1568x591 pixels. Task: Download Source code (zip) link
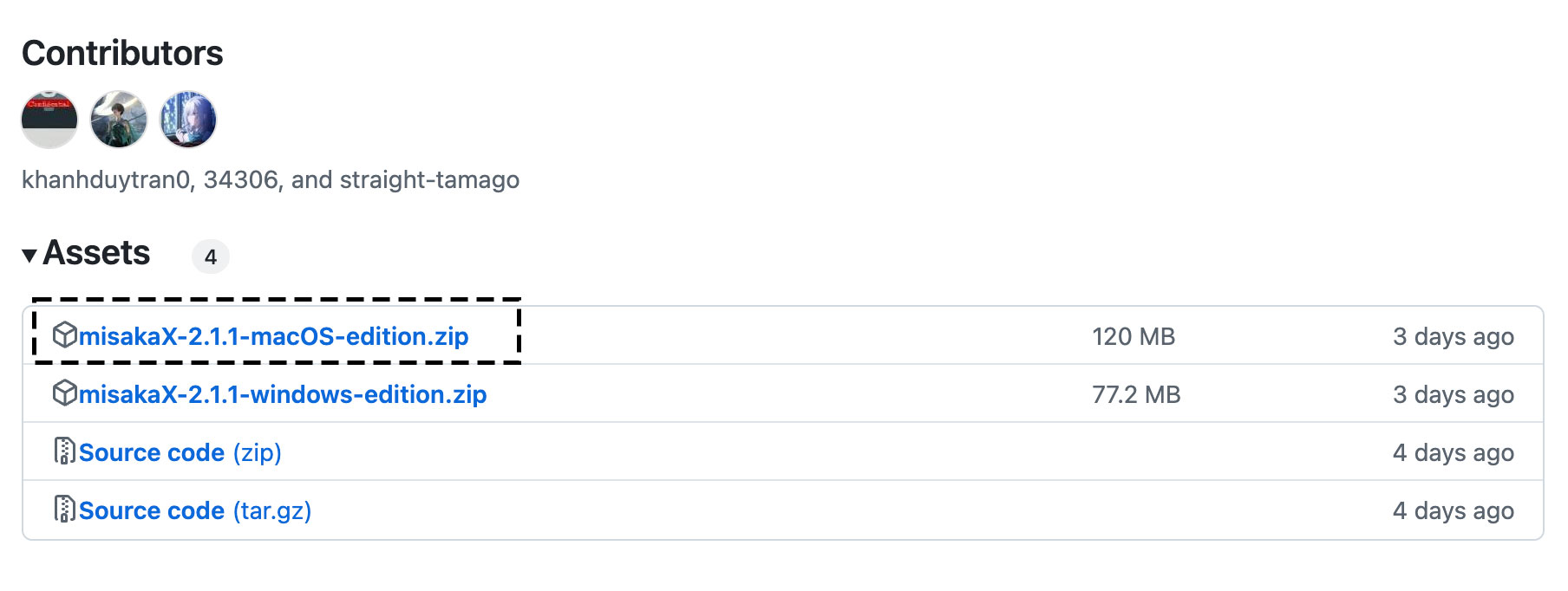[x=180, y=452]
